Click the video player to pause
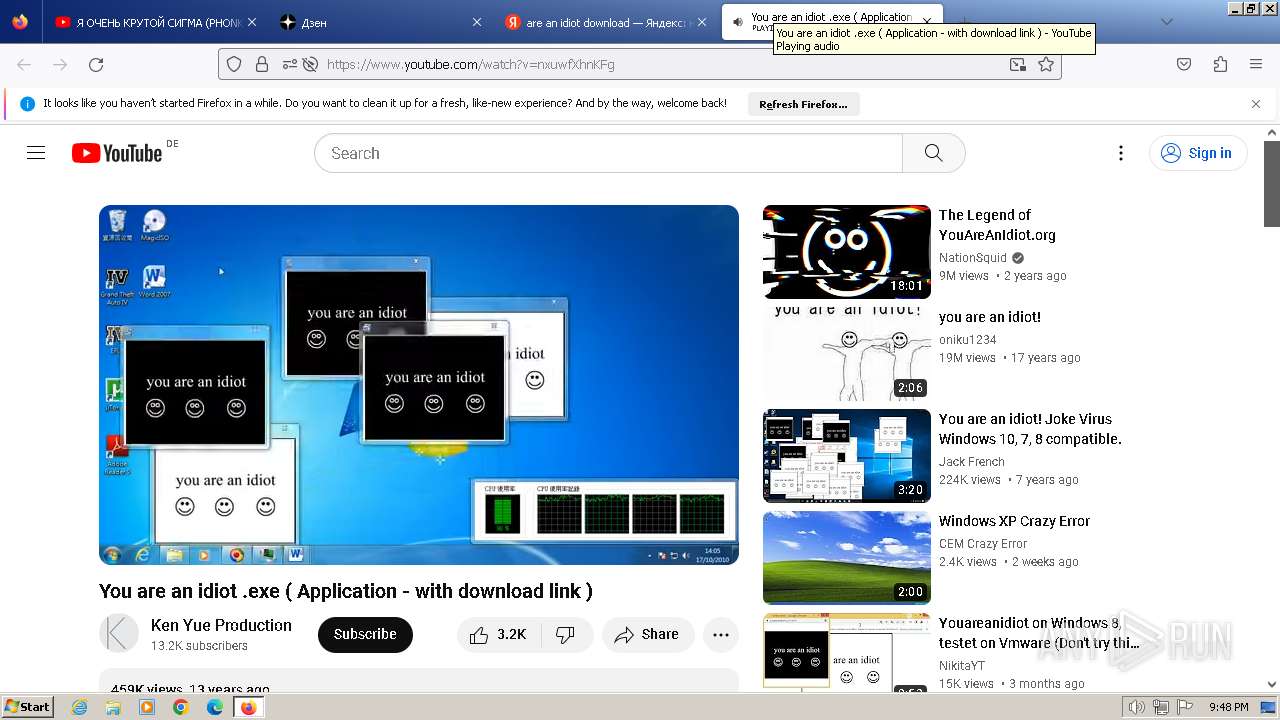 click(x=419, y=385)
